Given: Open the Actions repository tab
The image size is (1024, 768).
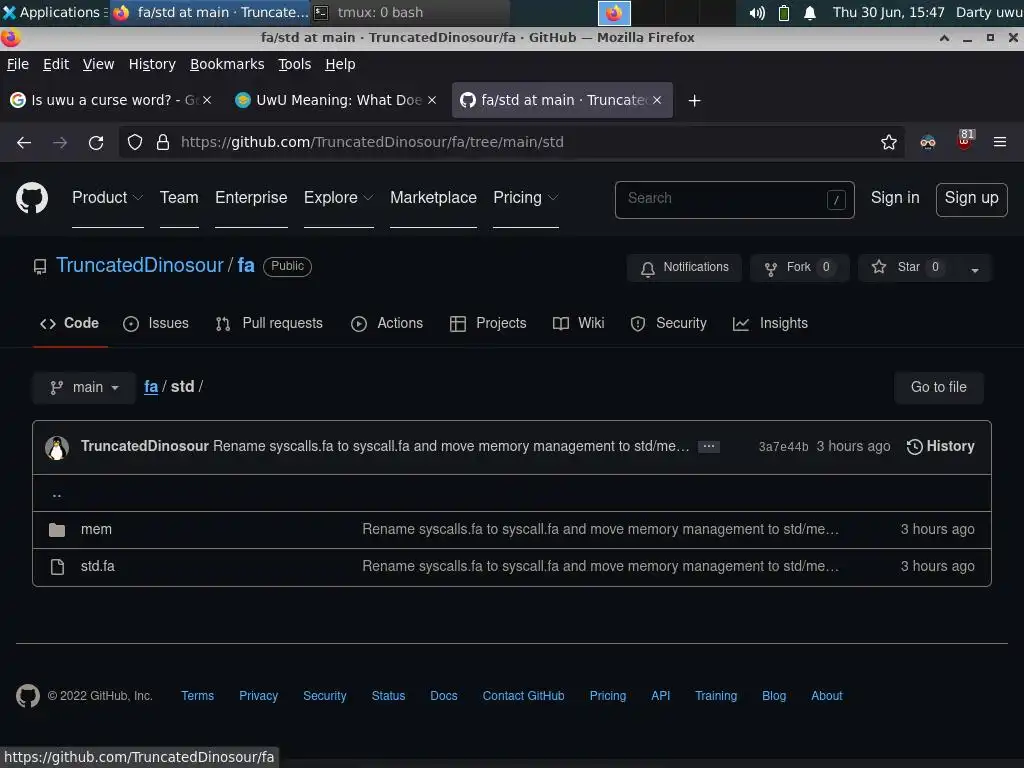Looking at the screenshot, I should pyautogui.click(x=387, y=324).
